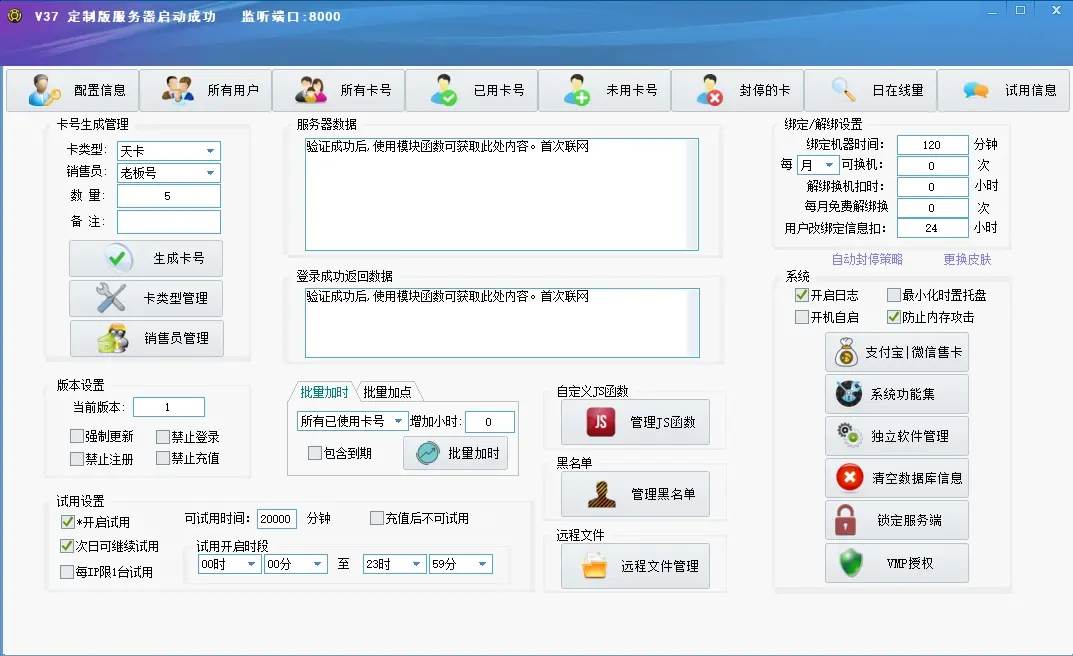Open the 自动封停策略 link

tap(867, 259)
